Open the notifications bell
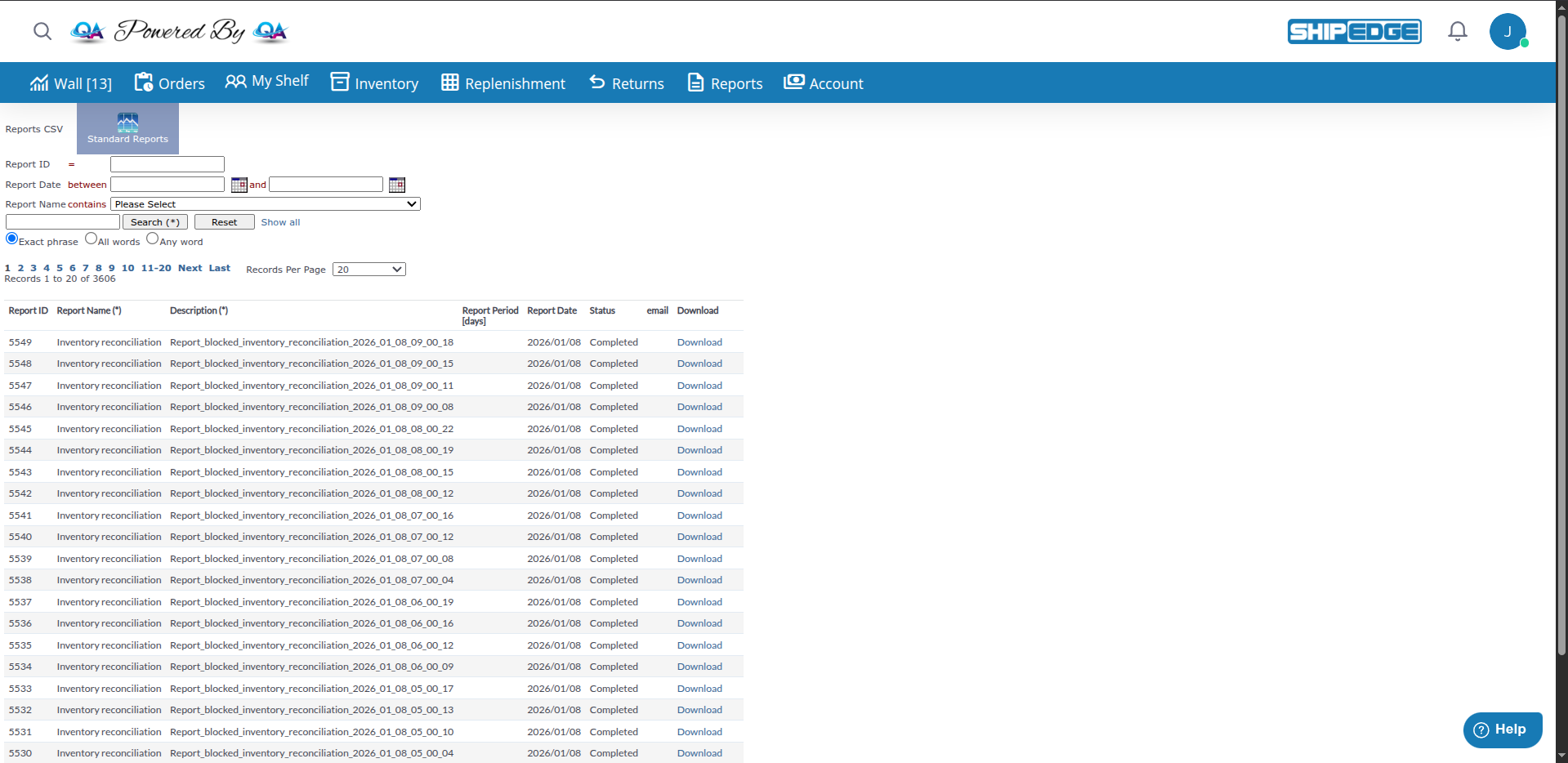The height and width of the screenshot is (763, 1568). (x=1457, y=31)
